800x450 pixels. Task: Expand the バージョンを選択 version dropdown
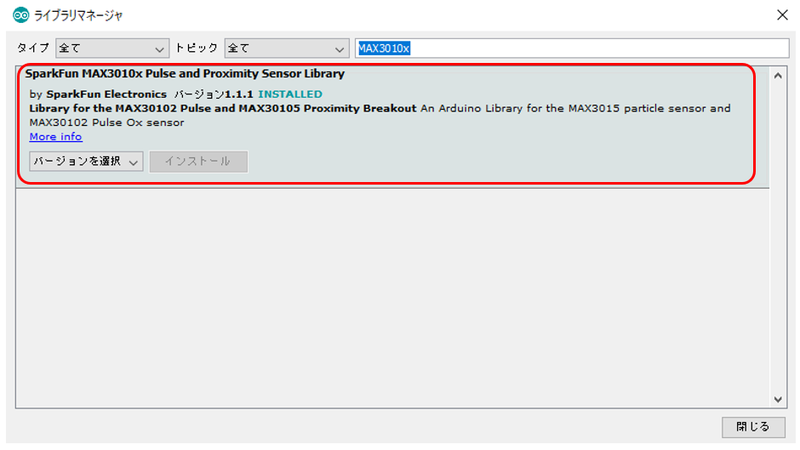[x=86, y=162]
